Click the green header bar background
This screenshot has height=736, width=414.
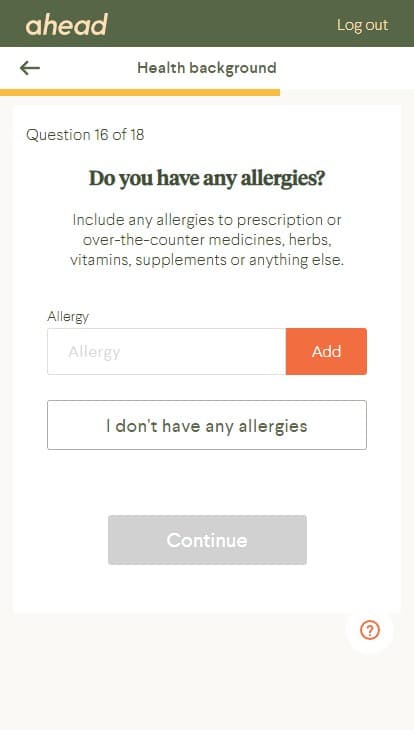(221, 23)
